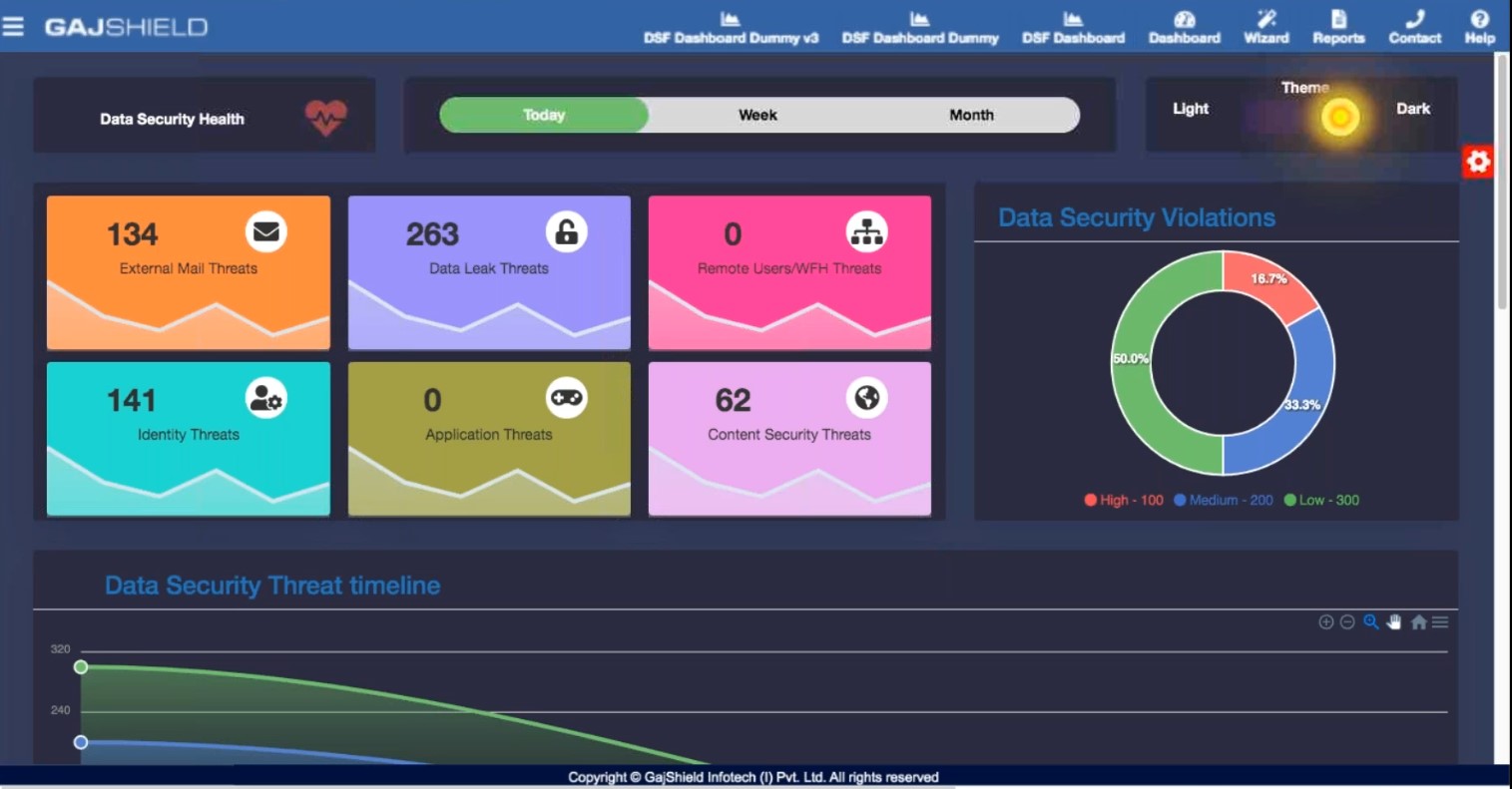
Task: Select the timeline selection zoom tool
Action: point(1371,622)
